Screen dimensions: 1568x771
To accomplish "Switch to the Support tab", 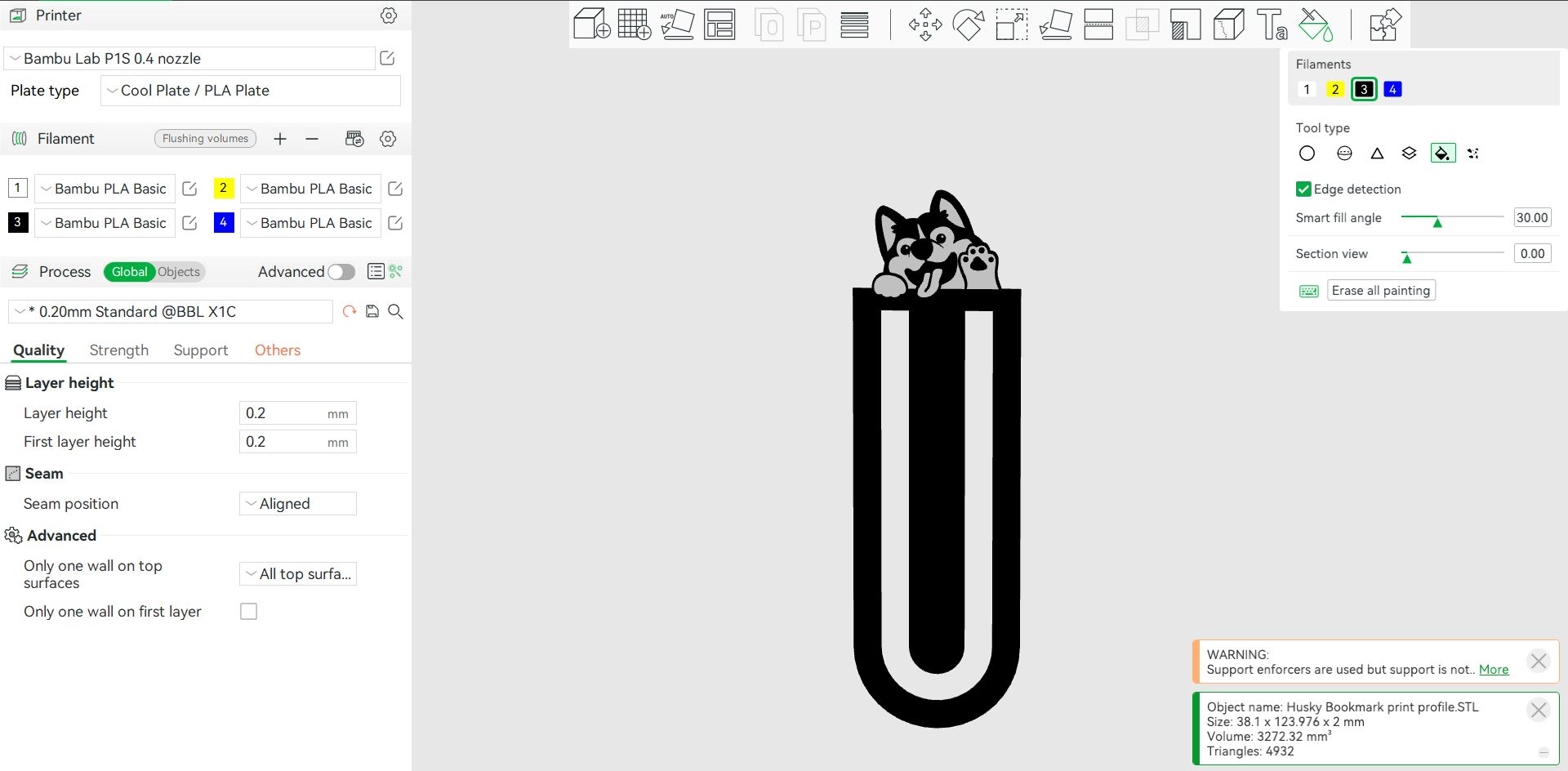I will (x=201, y=350).
